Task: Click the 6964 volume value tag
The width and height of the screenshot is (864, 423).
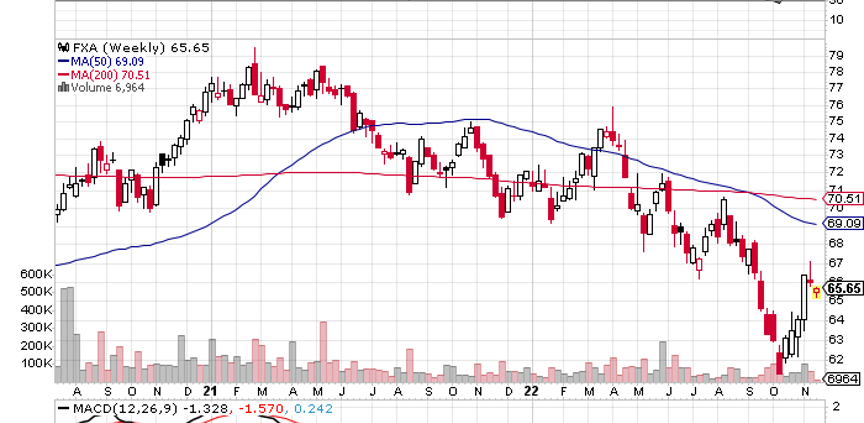Action: pyautogui.click(x=843, y=379)
